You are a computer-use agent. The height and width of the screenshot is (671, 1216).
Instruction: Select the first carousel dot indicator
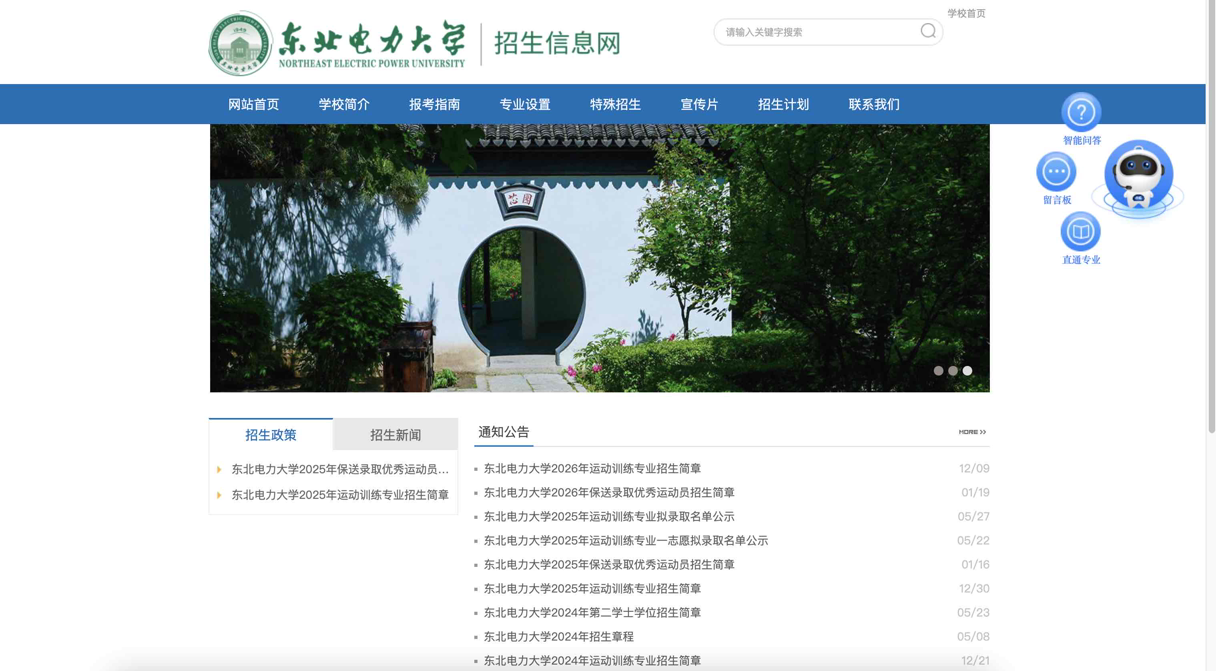pyautogui.click(x=938, y=371)
